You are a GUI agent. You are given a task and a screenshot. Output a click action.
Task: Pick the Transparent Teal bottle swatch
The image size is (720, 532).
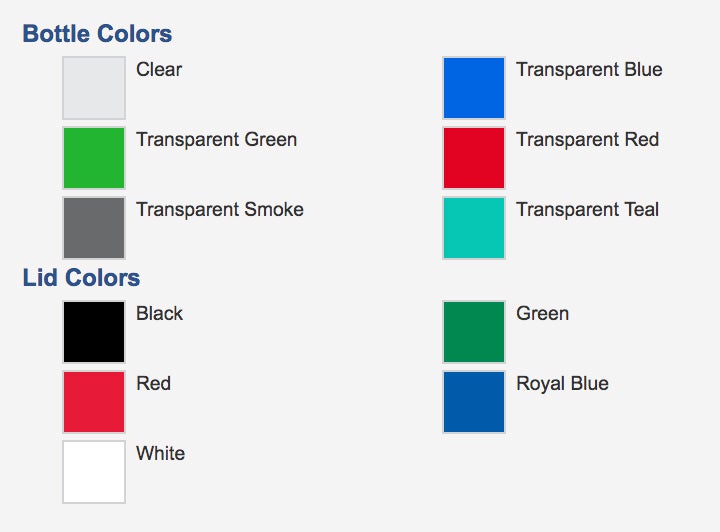pyautogui.click(x=474, y=228)
